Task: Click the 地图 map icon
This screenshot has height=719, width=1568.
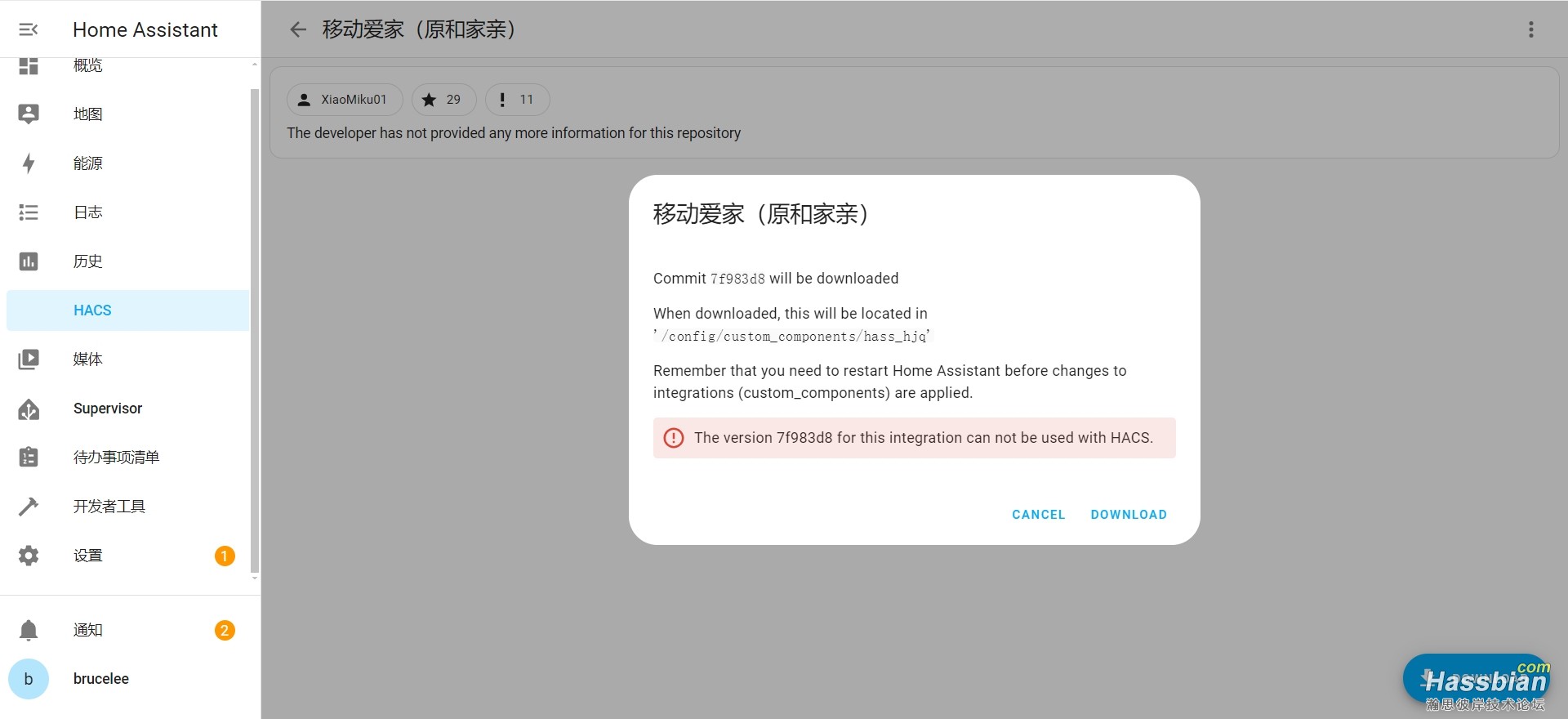Action: coord(29,114)
